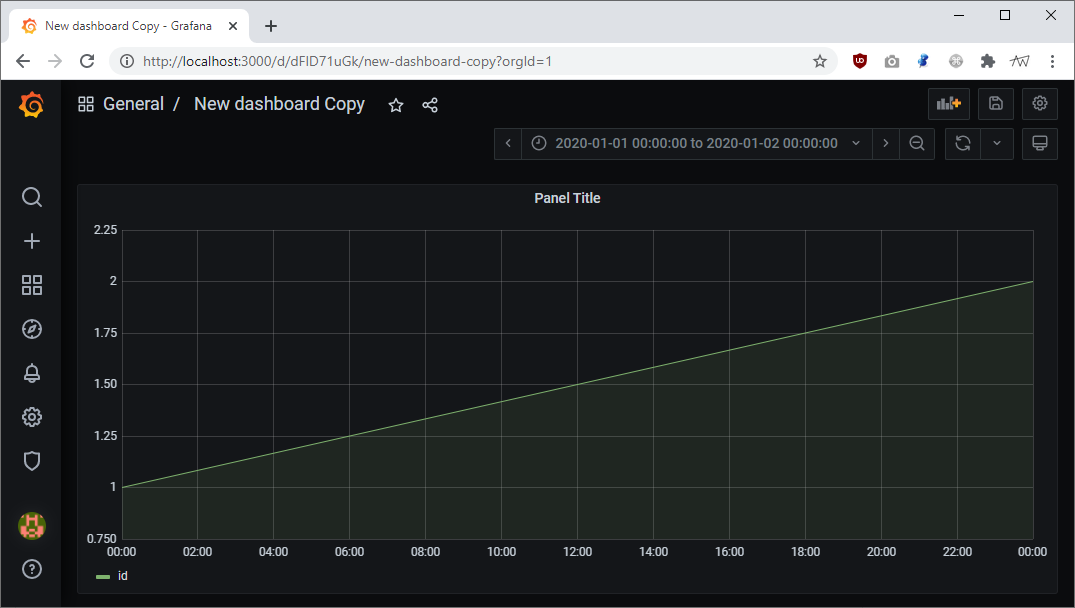Viewport: 1075px width, 608px height.
Task: Click the 12:00 x-axis label
Action: coord(577,552)
